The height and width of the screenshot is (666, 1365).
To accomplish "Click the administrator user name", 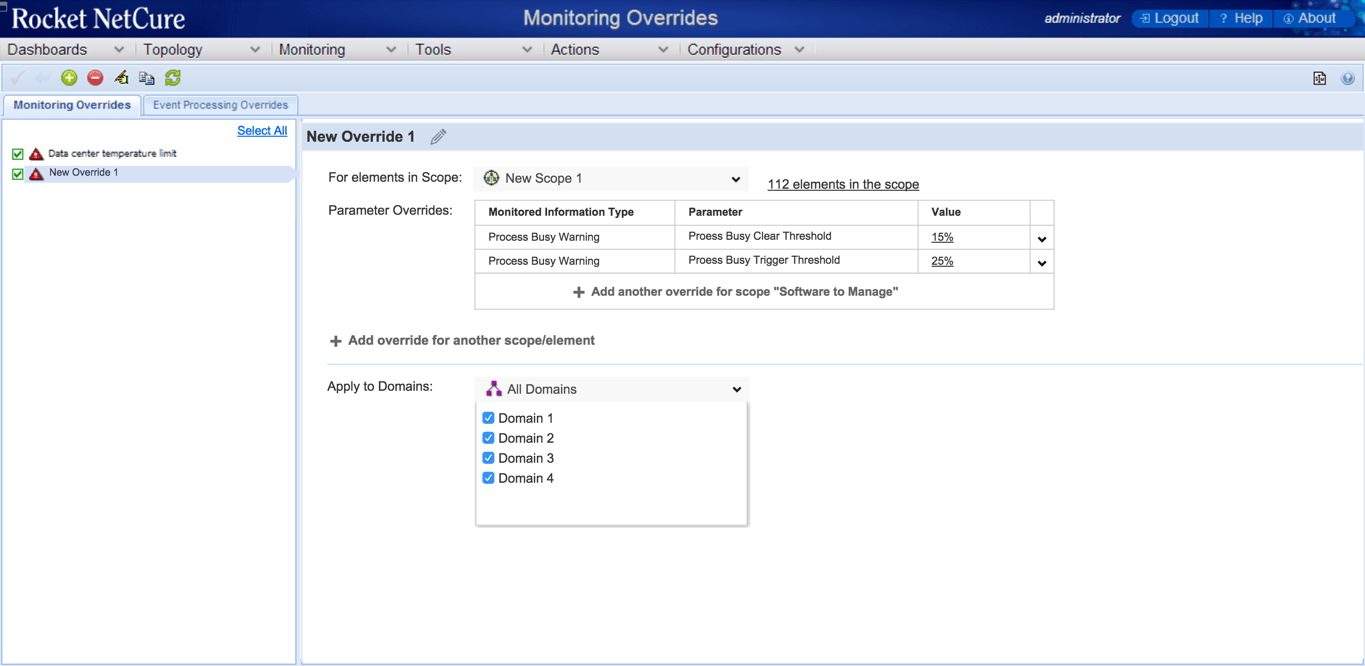I will 1082,18.
